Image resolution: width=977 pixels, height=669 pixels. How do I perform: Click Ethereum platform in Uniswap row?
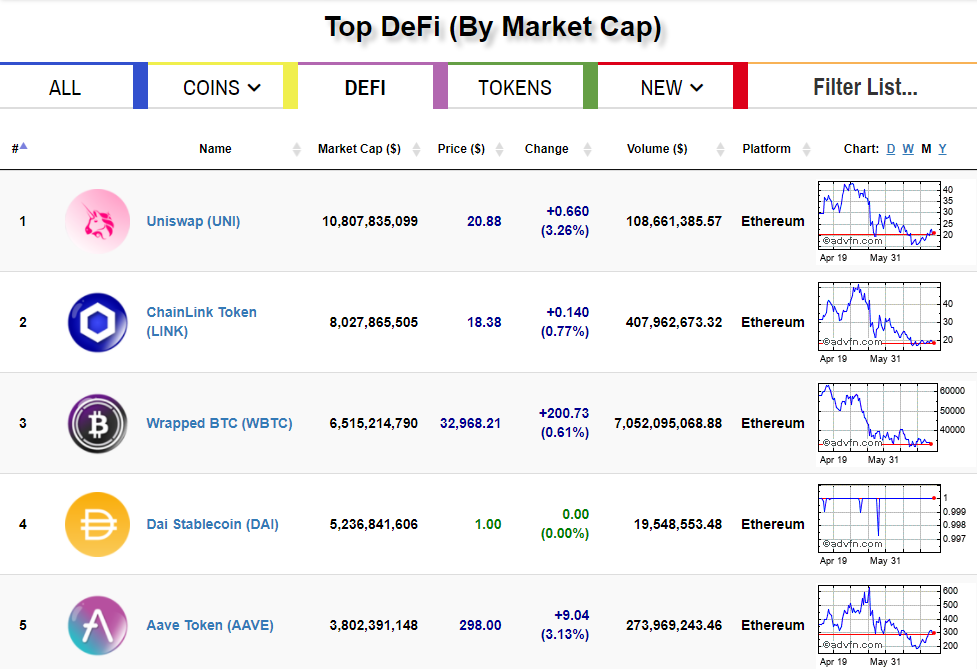click(x=773, y=221)
